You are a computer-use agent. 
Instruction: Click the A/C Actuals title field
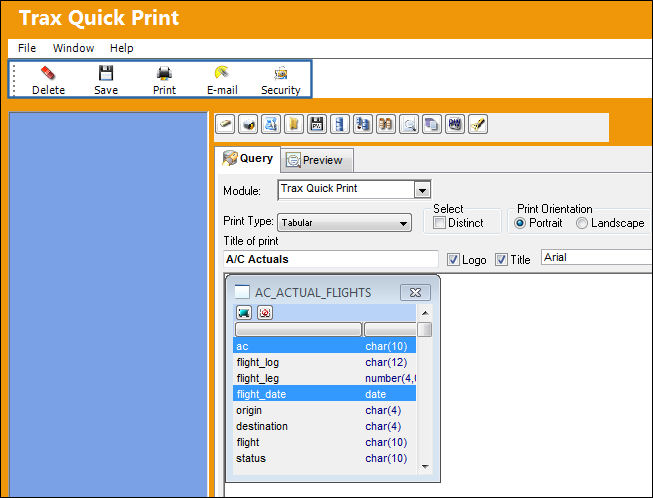click(331, 259)
